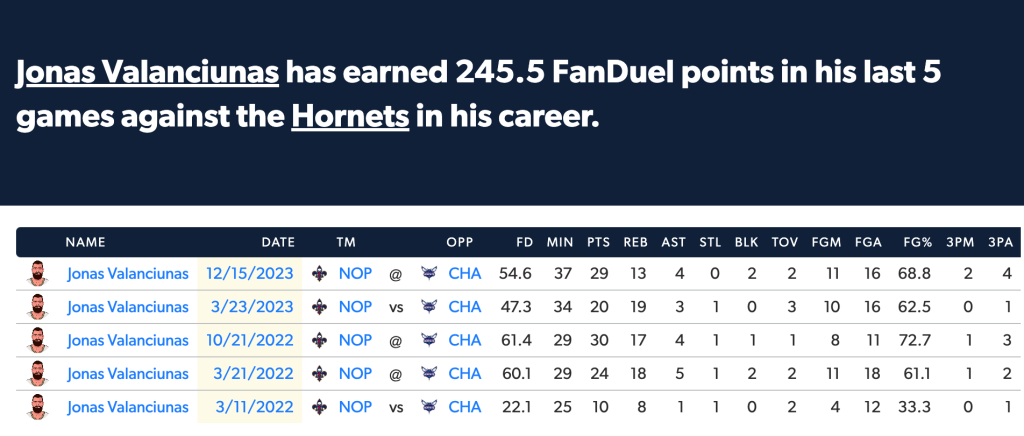Click Pelicans logo in 3/23/2023 row
This screenshot has width=1024, height=436.
(319, 307)
